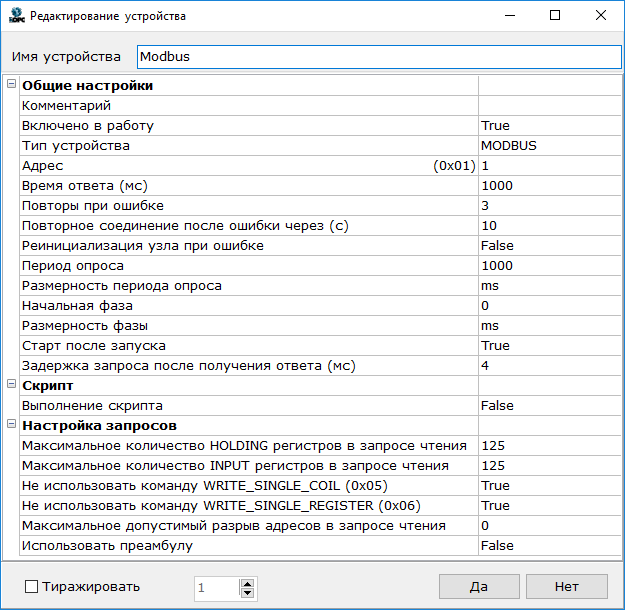Collapse the Настройка запросов section
The height and width of the screenshot is (610, 625).
11,426
